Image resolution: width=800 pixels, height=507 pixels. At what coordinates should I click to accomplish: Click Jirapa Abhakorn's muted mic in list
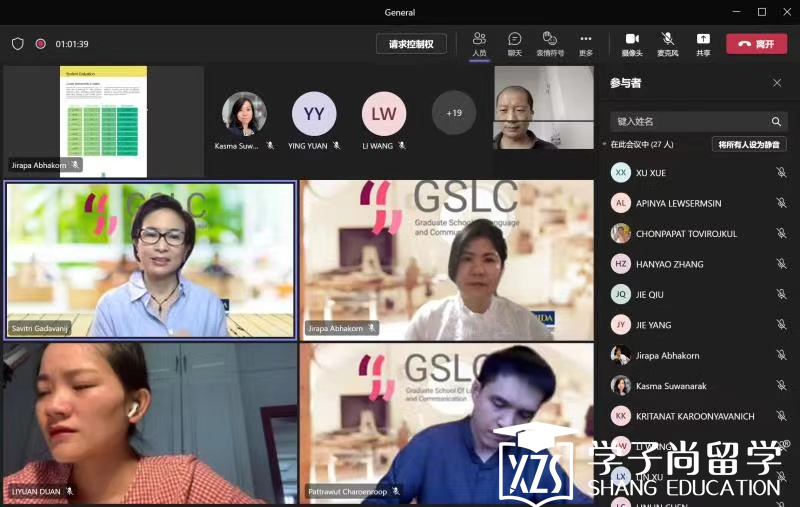coord(781,355)
